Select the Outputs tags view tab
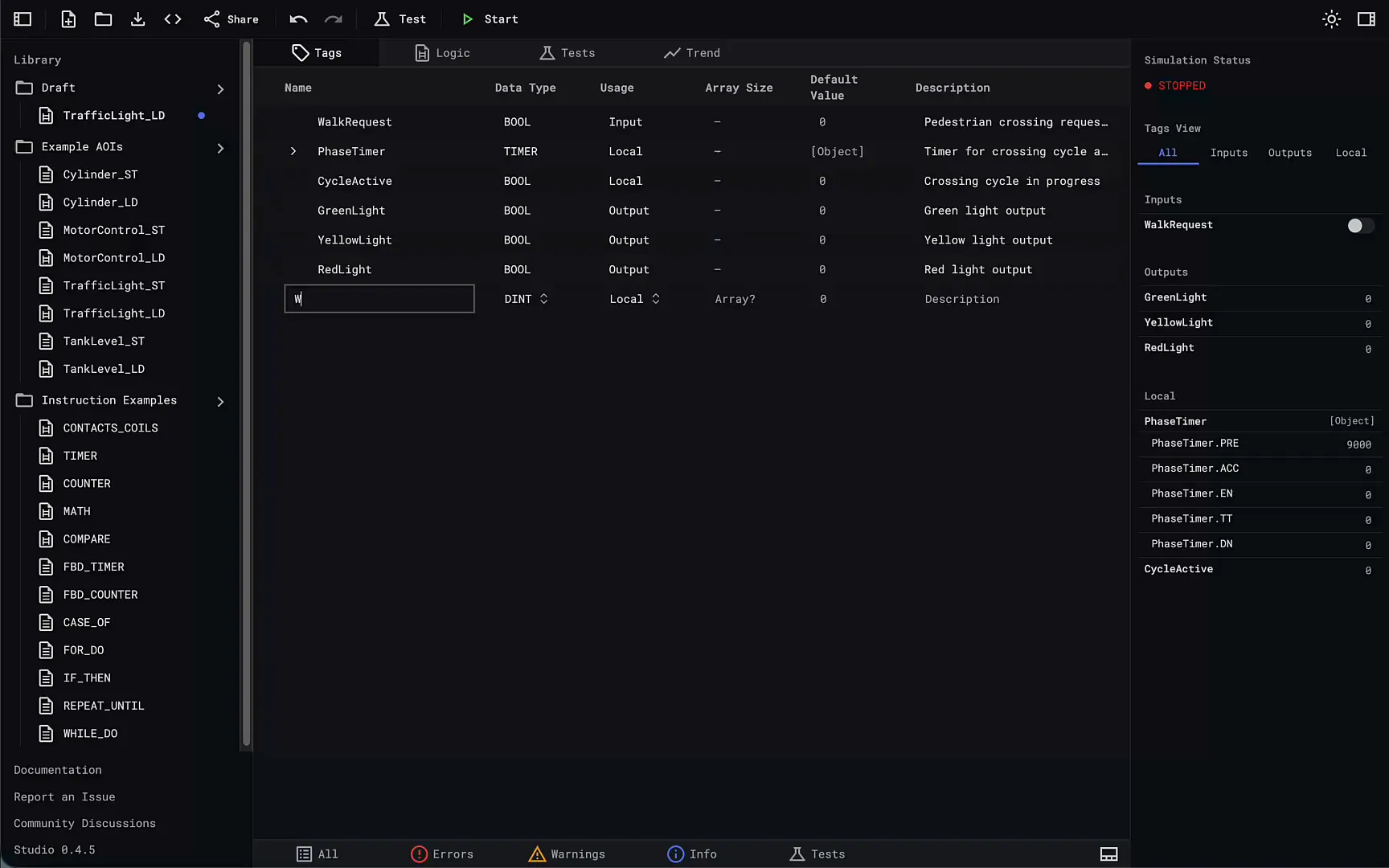Screen dimensions: 1389x868 (1289, 153)
